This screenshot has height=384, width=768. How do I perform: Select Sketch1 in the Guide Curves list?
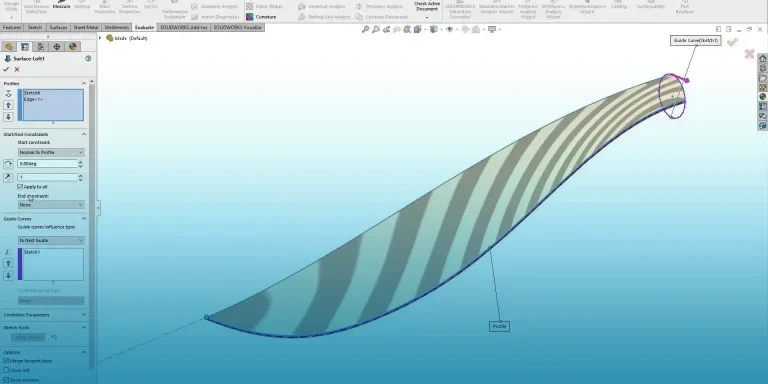pos(32,252)
